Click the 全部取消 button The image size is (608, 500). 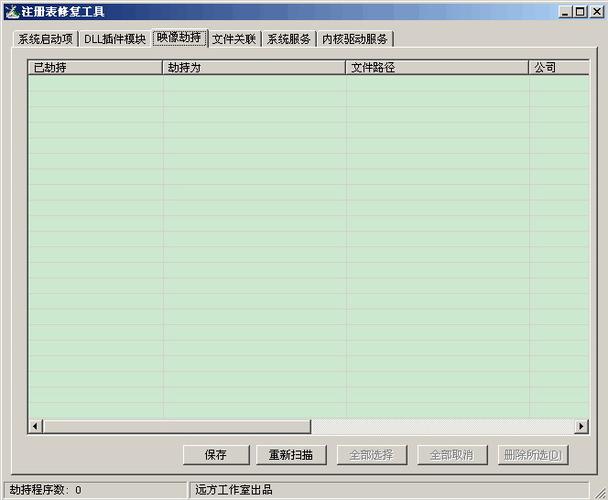coord(452,455)
